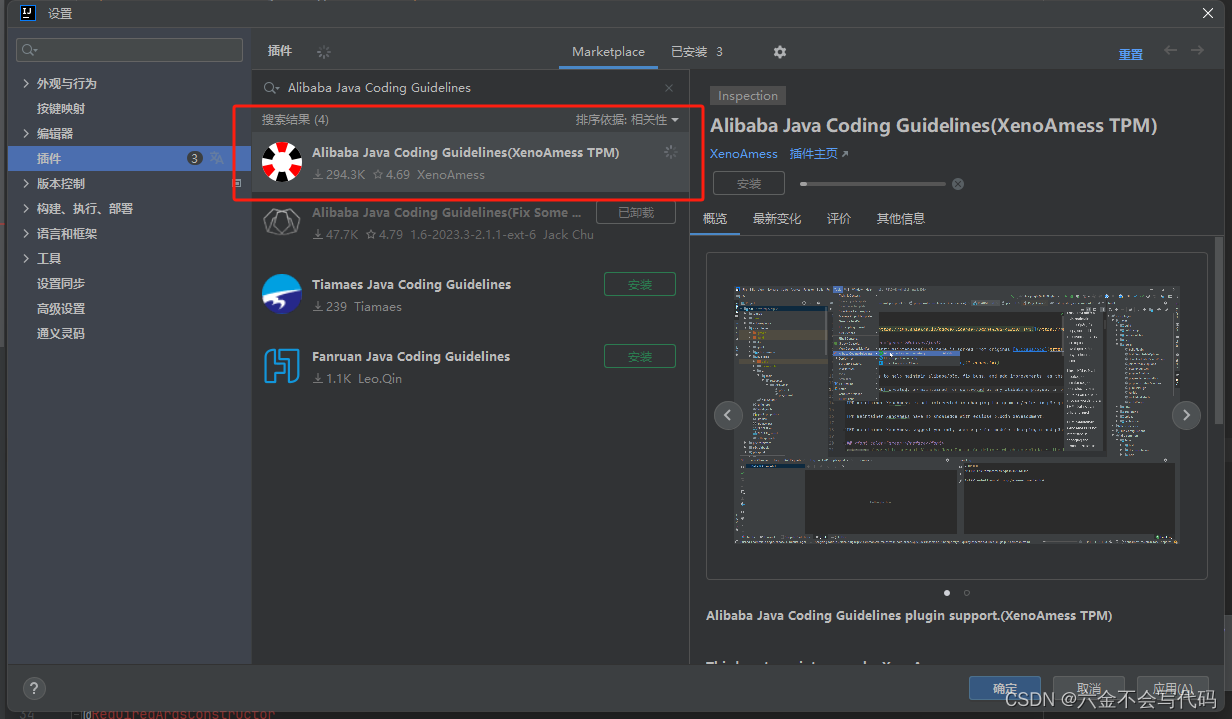Expand the 语言和框架 settings group
Viewport: 1232px width, 719px height.
pos(26,234)
